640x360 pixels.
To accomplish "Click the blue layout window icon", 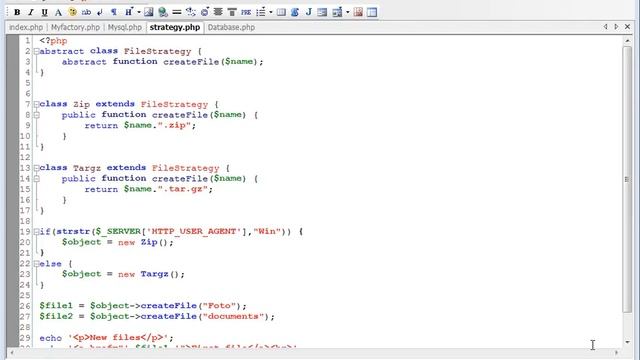I will click(372, 12).
